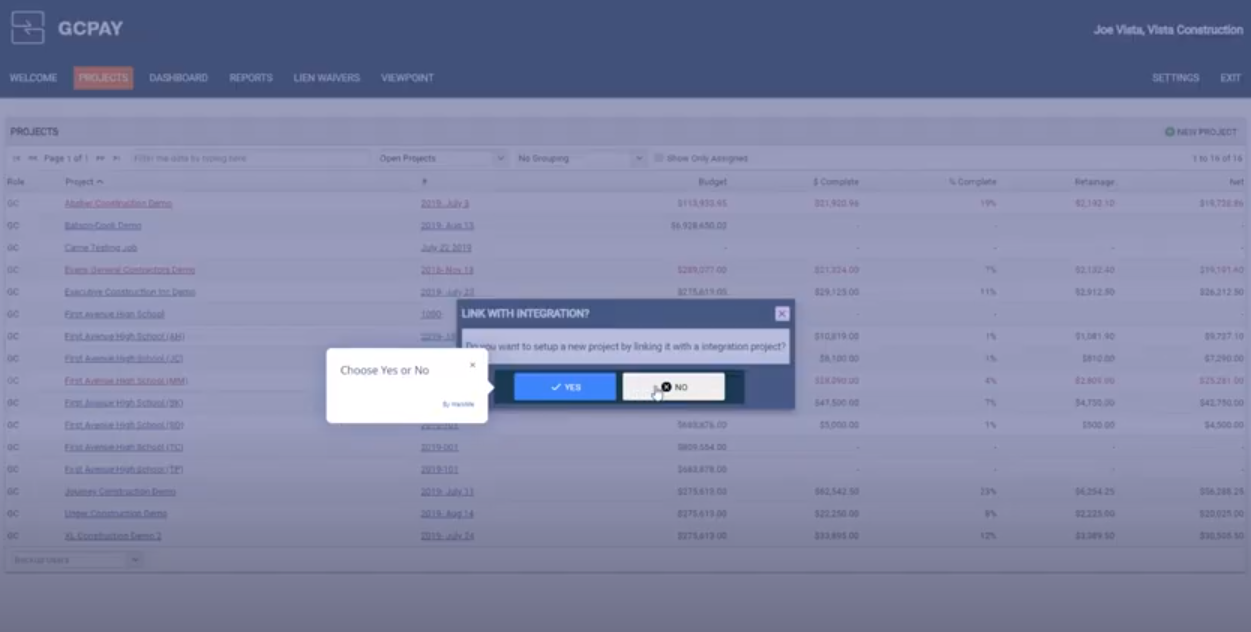Go to the Viewpoint tab
The image size is (1251, 632).
407,78
